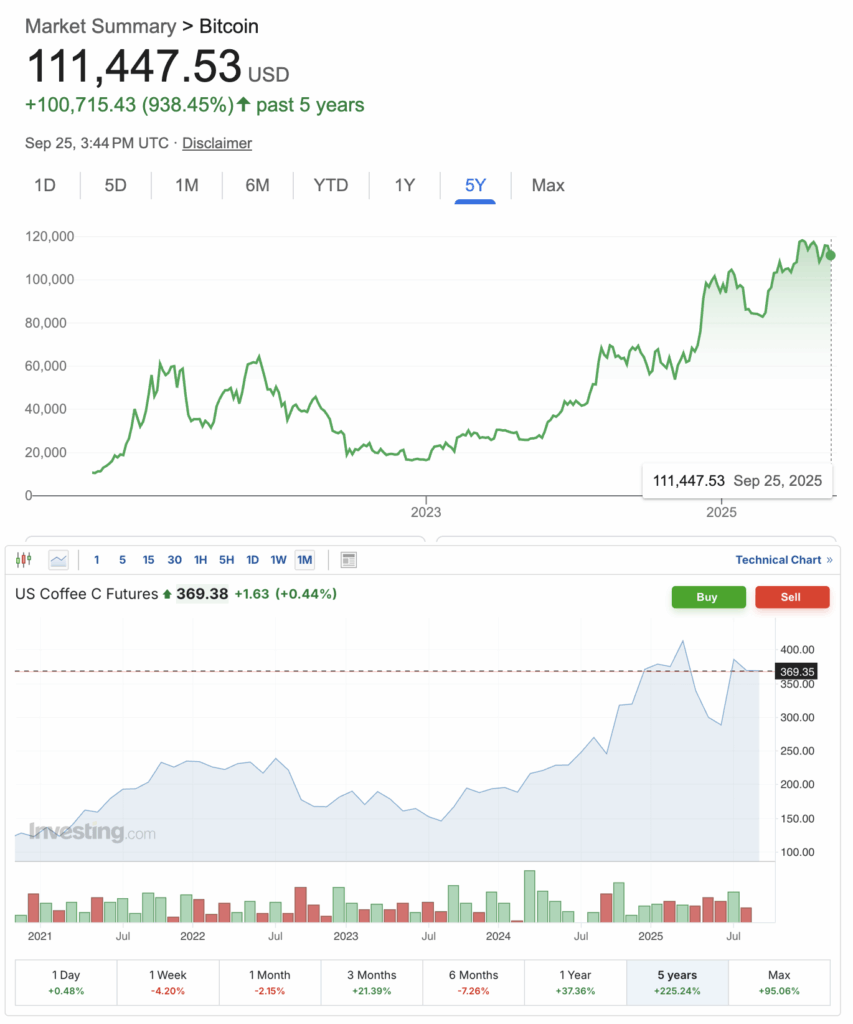Click the green arrow before 'past 5 years'
853x1024 pixels.
pyautogui.click(x=243, y=105)
